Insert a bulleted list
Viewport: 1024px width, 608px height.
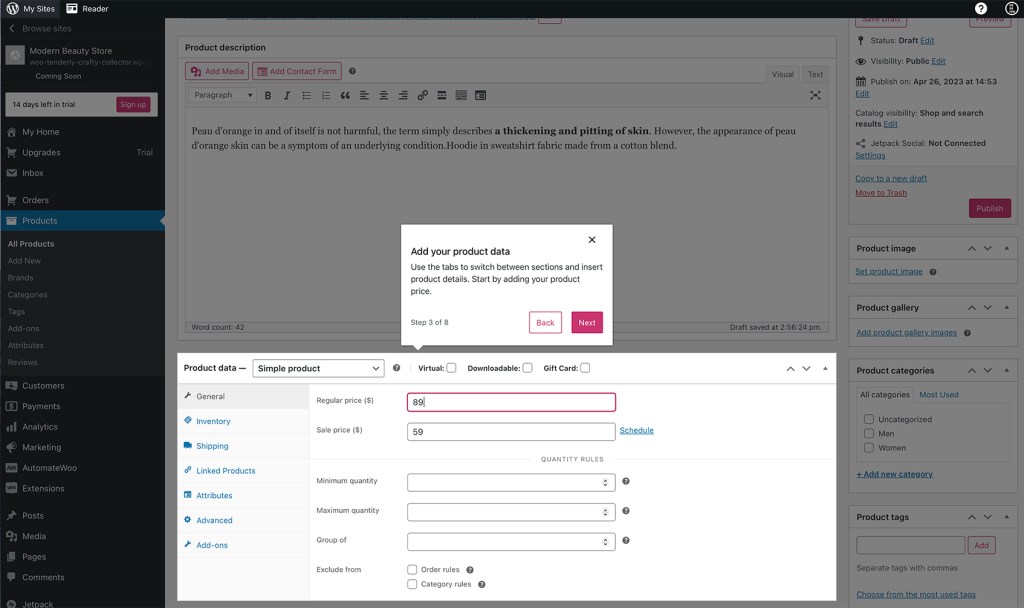coord(306,95)
